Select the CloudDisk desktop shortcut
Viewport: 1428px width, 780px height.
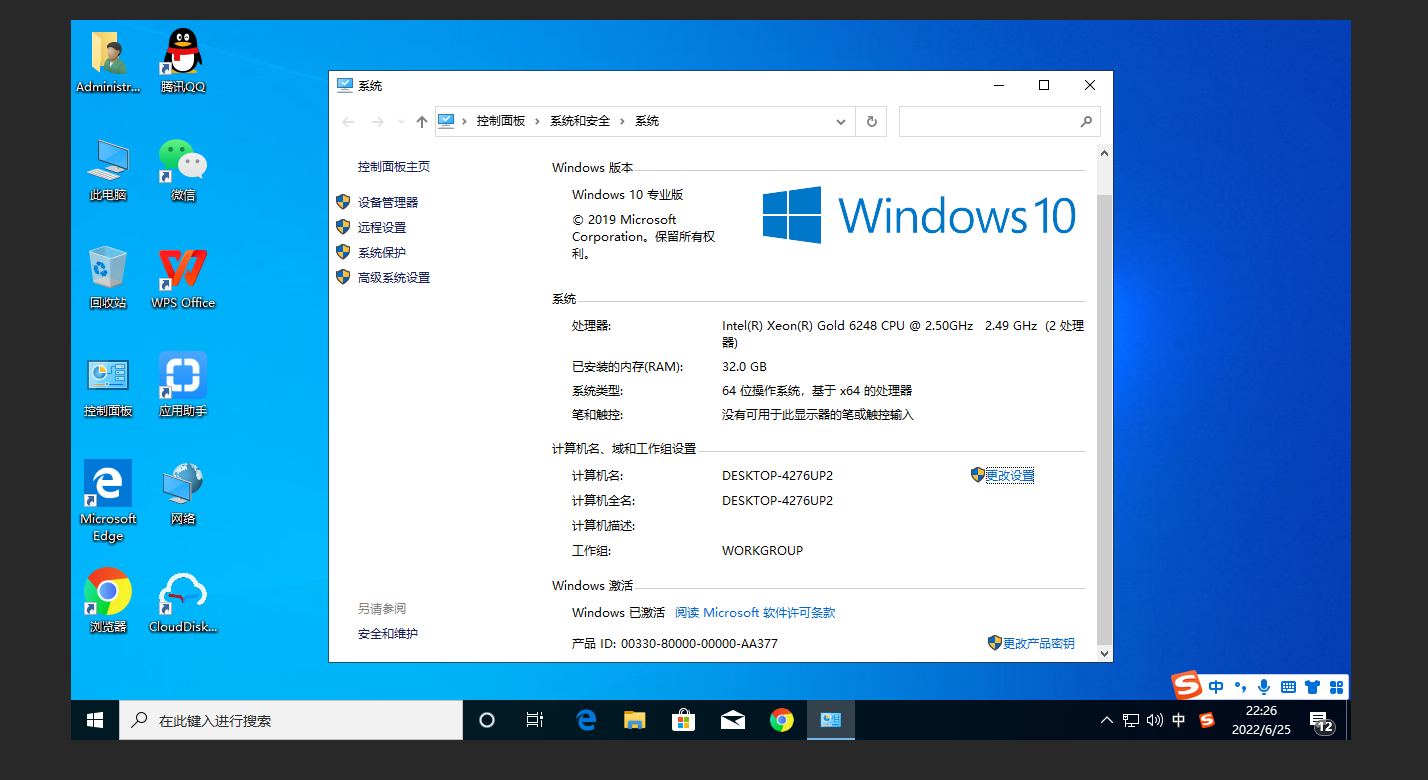(183, 602)
